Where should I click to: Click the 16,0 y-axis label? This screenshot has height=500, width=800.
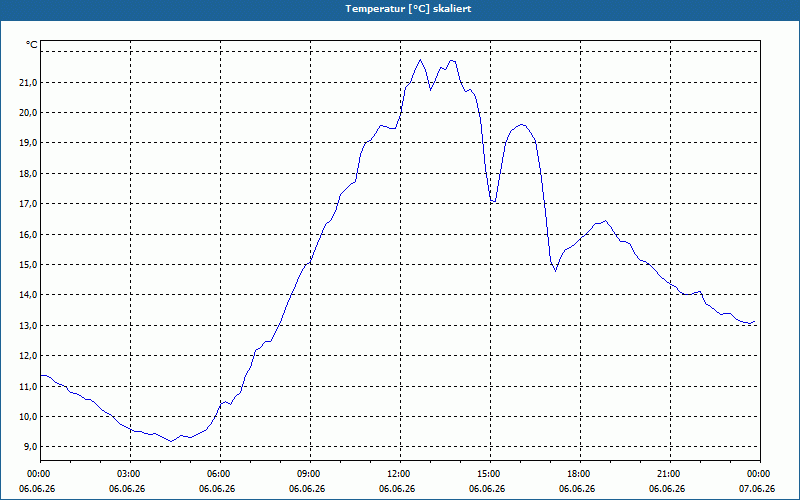(28, 235)
